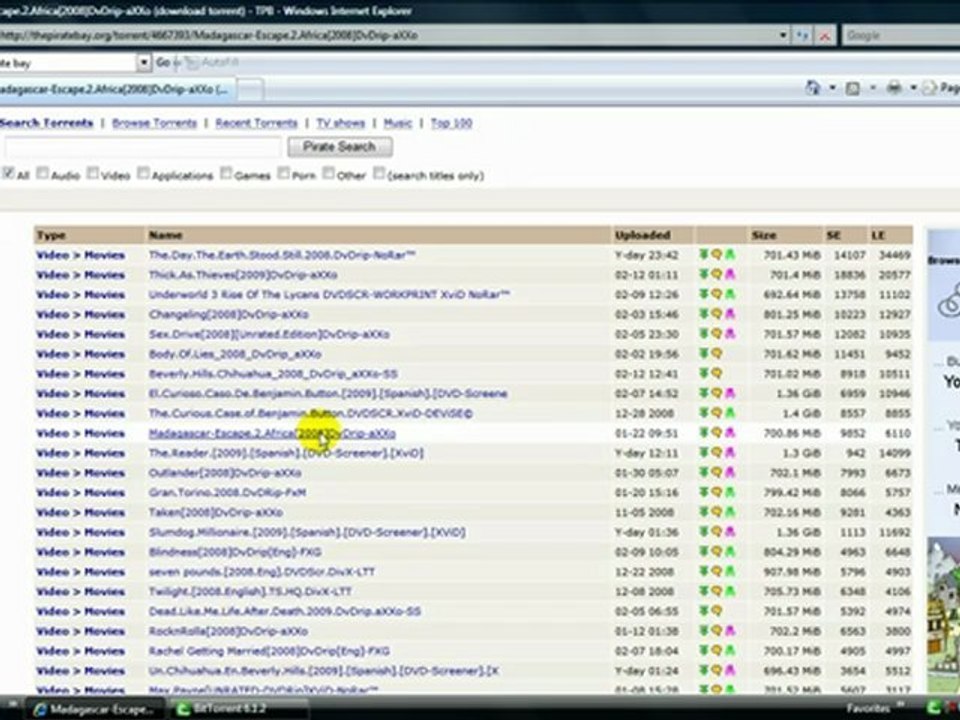Click the red Stop button beside address bar
Screen dimensions: 960x720
pos(825,36)
